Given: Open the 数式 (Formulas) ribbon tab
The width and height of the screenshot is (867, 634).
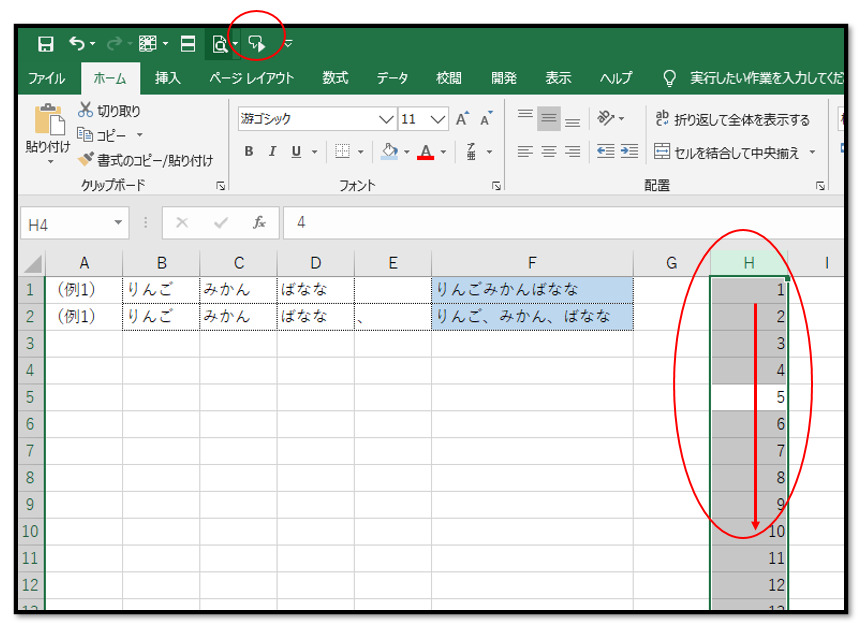Looking at the screenshot, I should coord(335,78).
